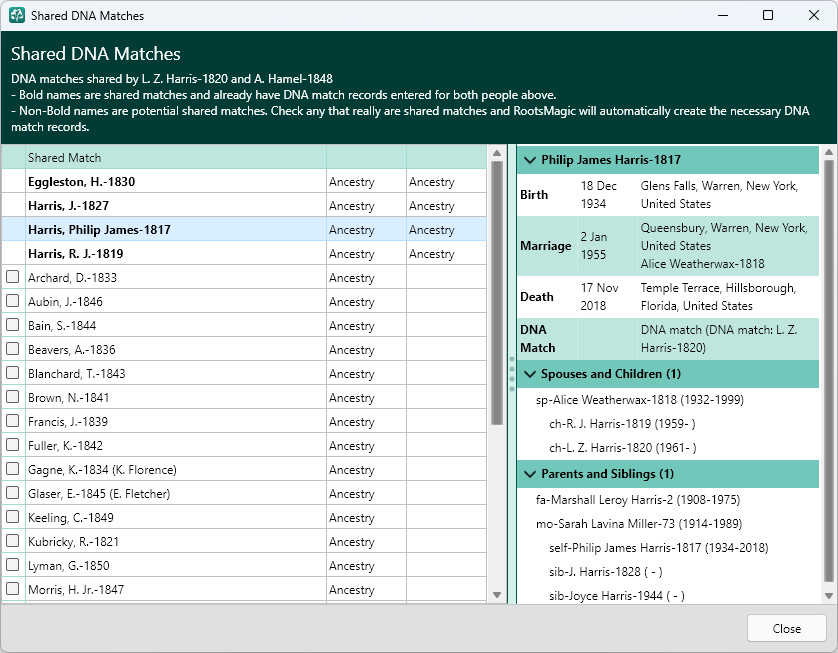This screenshot has width=838, height=653.
Task: Select mother Sarah Lavina Miller-73
Action: click(x=639, y=524)
